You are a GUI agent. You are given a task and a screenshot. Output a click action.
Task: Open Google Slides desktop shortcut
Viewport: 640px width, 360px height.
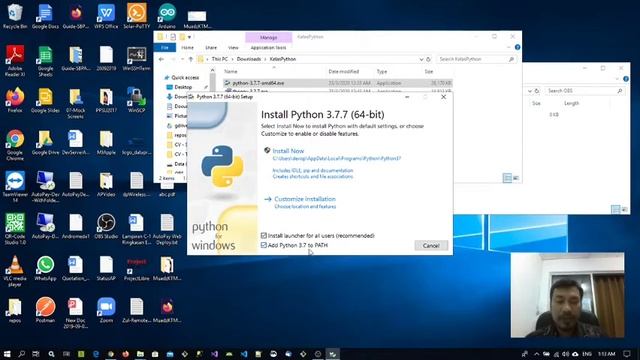click(x=45, y=100)
